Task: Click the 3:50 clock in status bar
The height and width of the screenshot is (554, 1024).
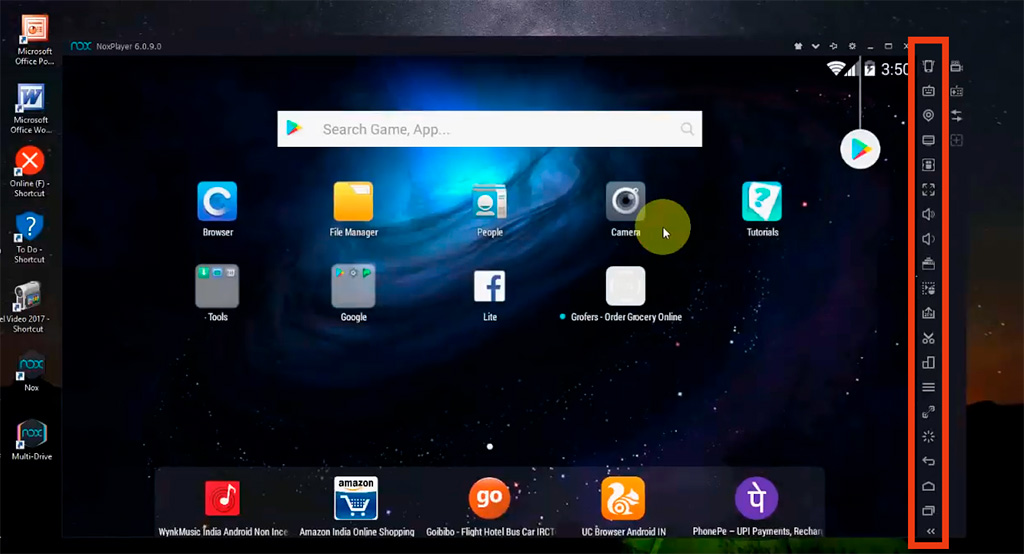Action: click(893, 69)
